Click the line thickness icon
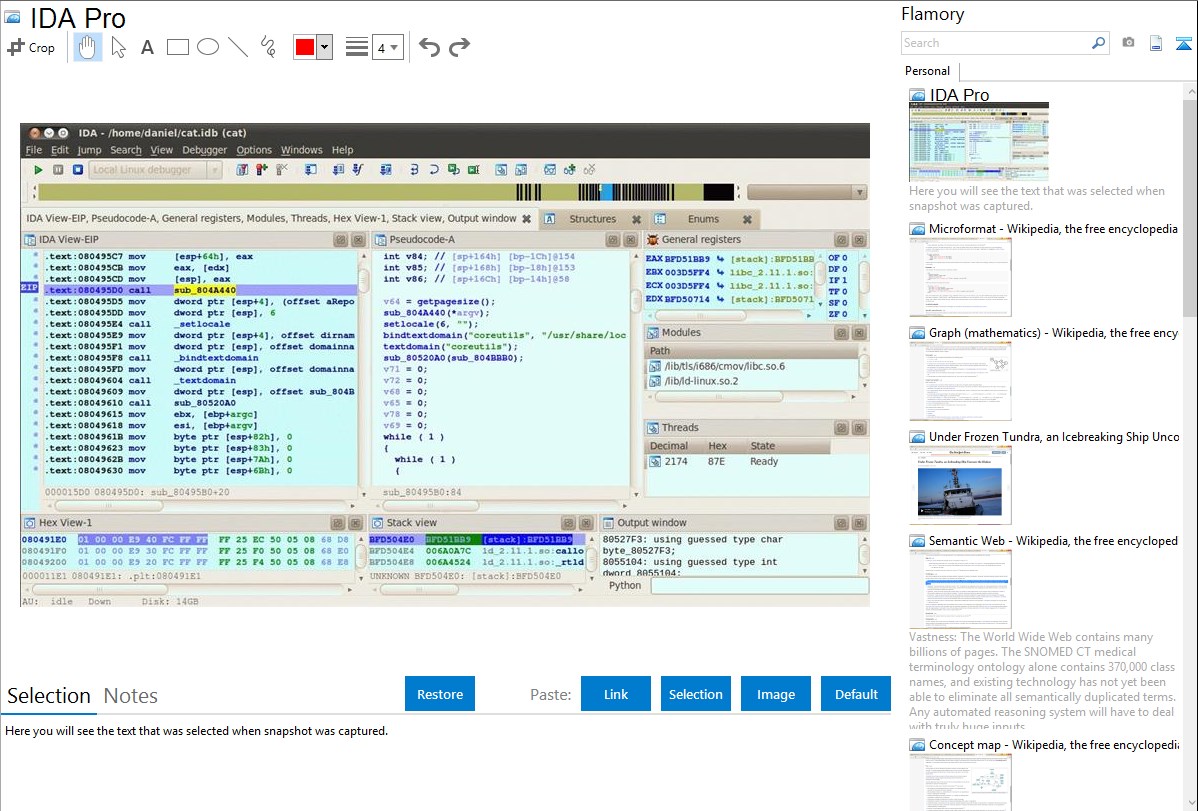This screenshot has width=1198, height=811. click(357, 47)
